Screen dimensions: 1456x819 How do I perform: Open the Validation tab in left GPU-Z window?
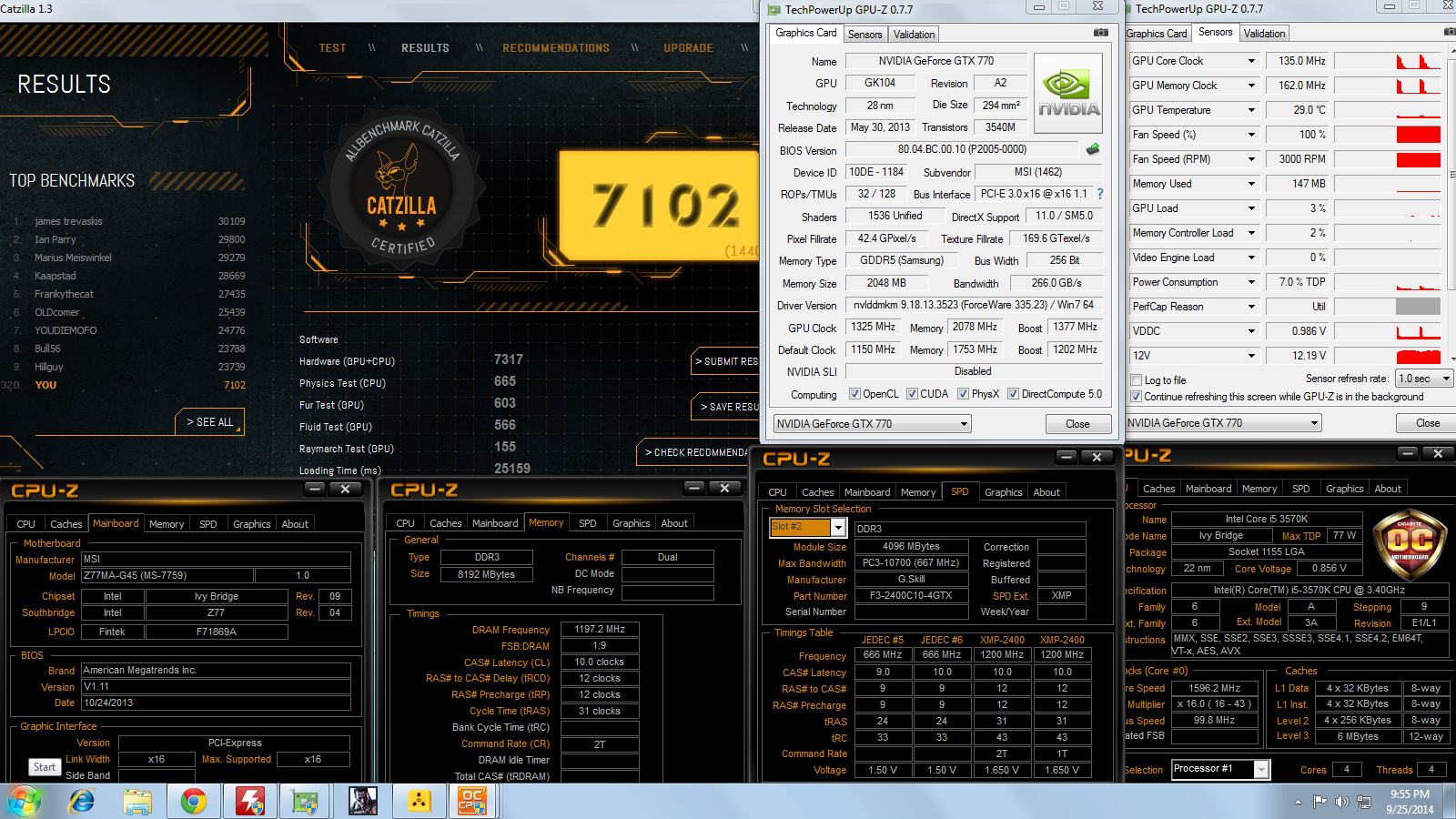914,35
